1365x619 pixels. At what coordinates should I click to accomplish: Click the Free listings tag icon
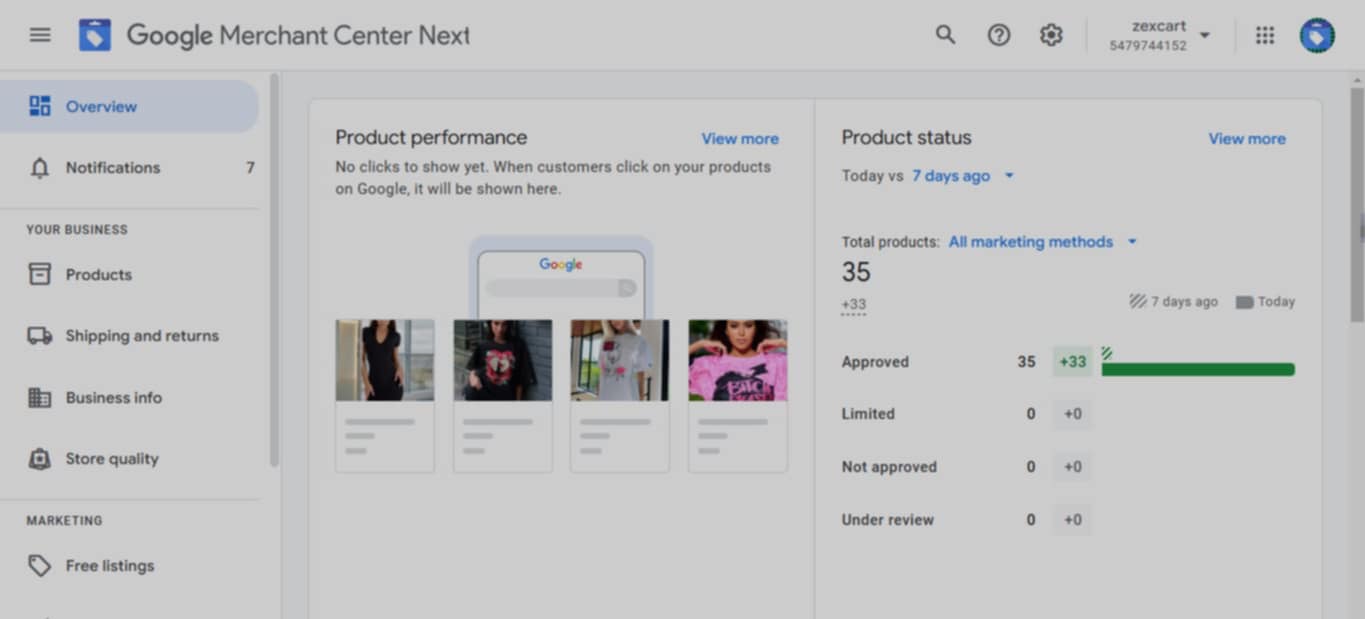point(40,566)
